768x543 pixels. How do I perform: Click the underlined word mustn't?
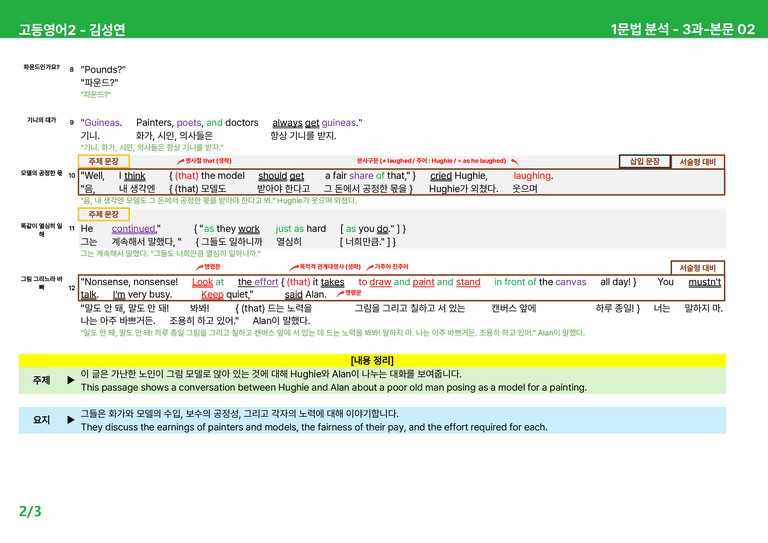tap(705, 282)
